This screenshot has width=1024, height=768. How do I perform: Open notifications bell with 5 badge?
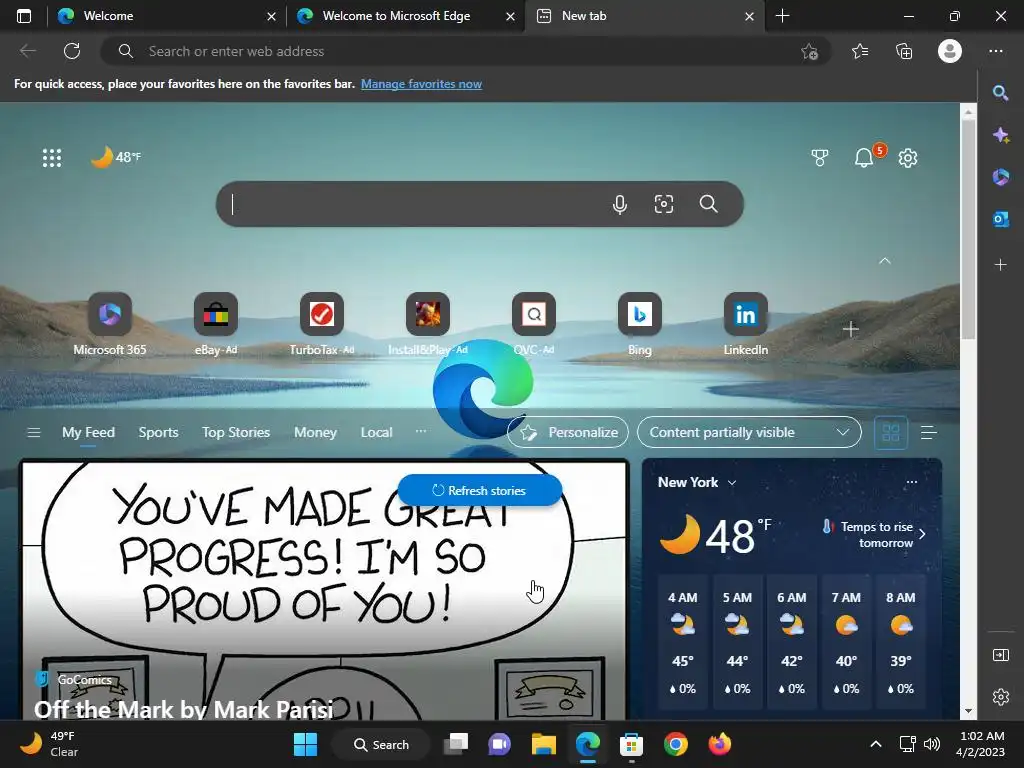(x=865, y=157)
